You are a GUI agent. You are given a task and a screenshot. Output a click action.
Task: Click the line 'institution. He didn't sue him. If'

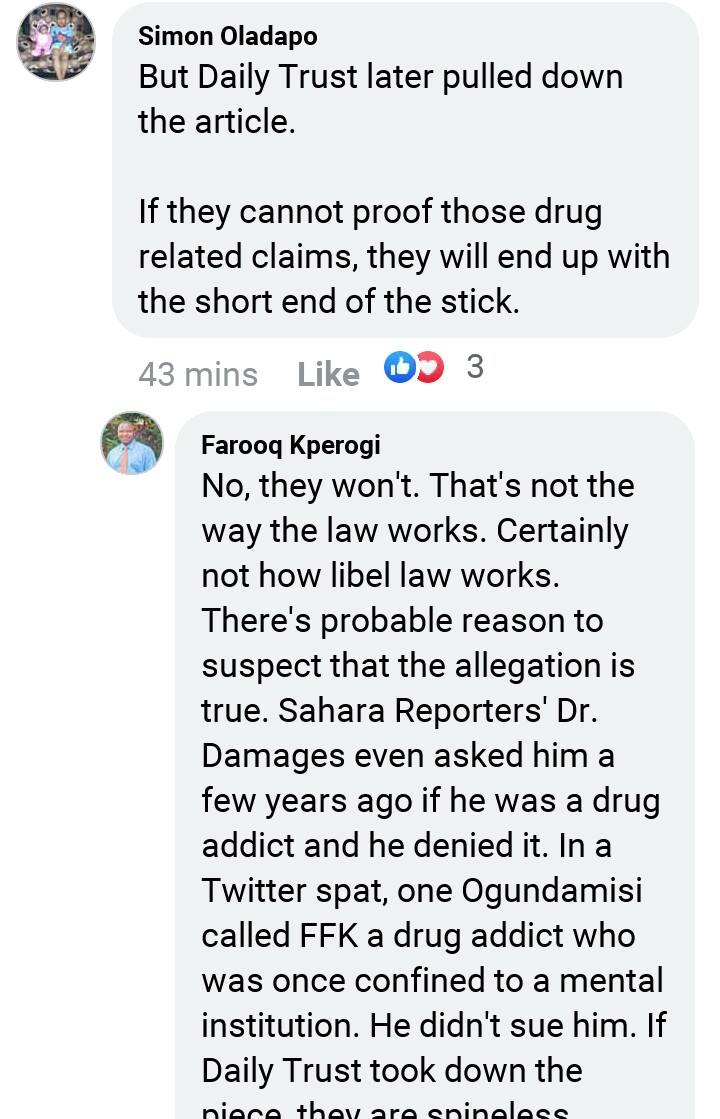coord(434,1026)
